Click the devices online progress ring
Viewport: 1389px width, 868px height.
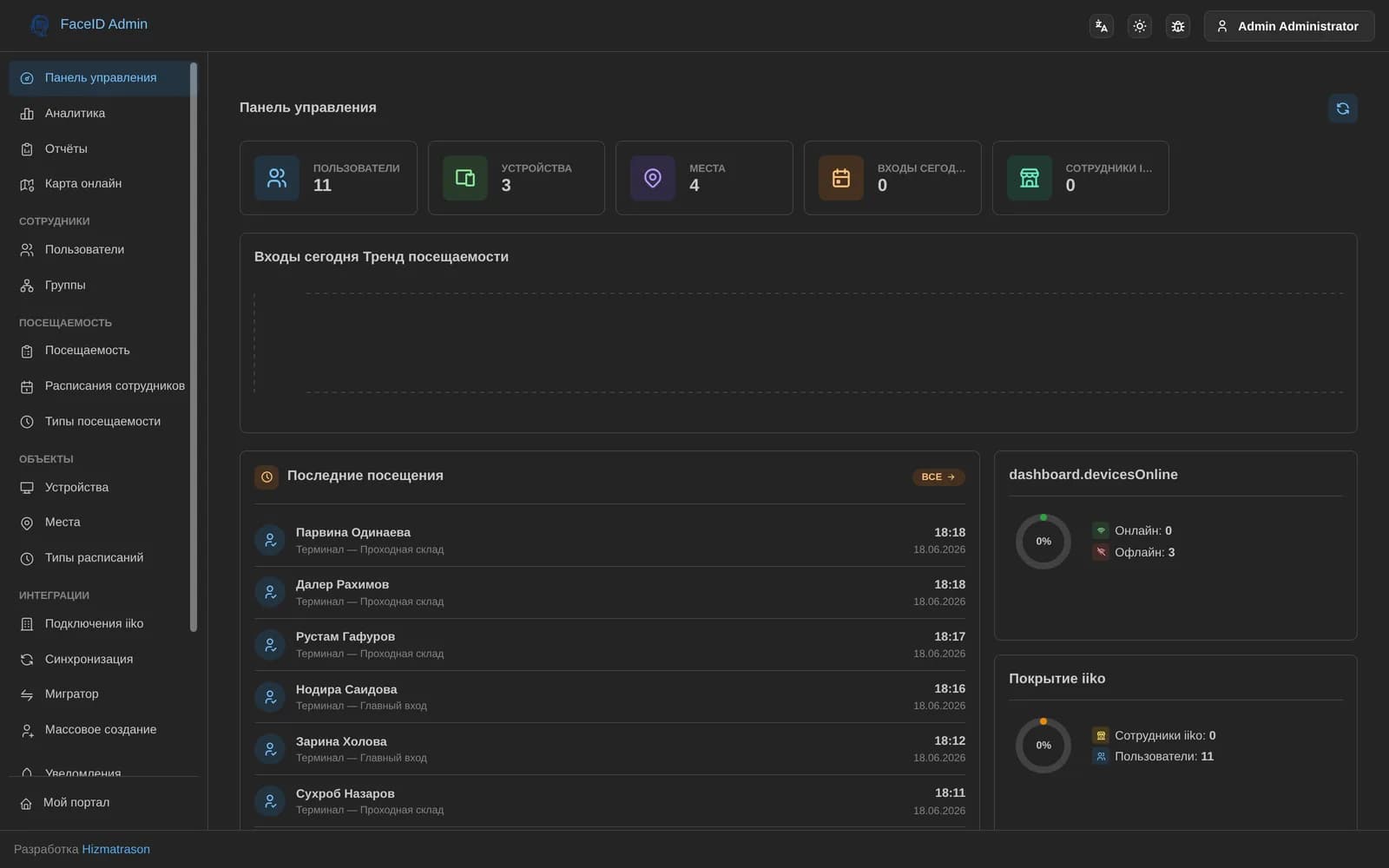coord(1043,542)
